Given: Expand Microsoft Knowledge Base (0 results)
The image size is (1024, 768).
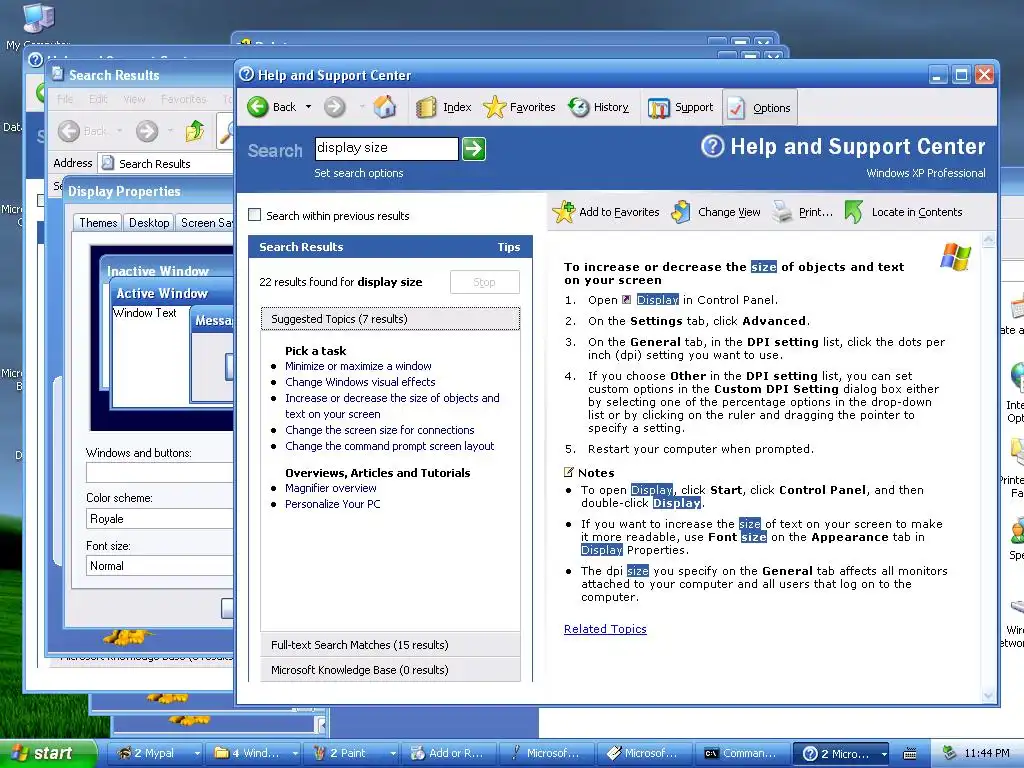Looking at the screenshot, I should [391, 670].
